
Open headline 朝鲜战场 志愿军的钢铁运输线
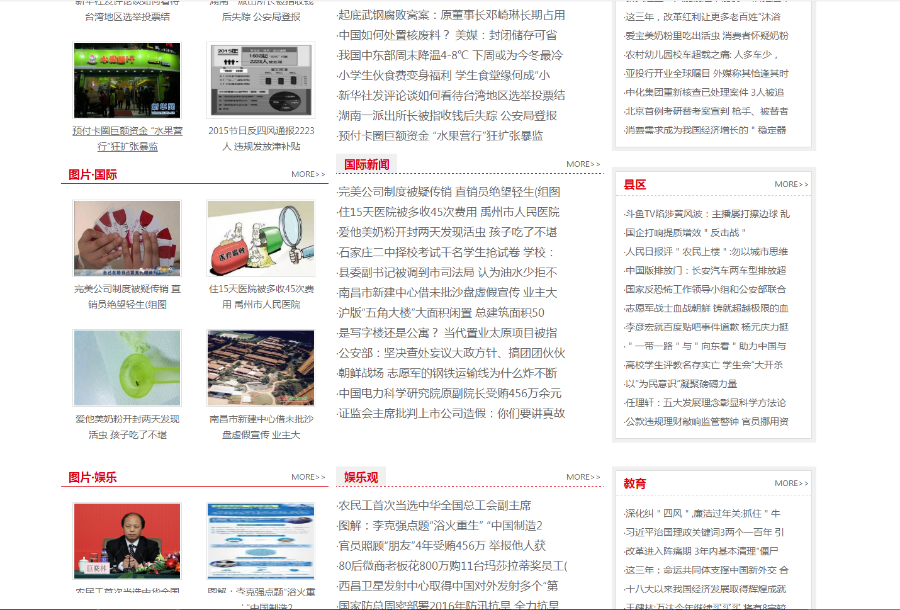(x=447, y=373)
